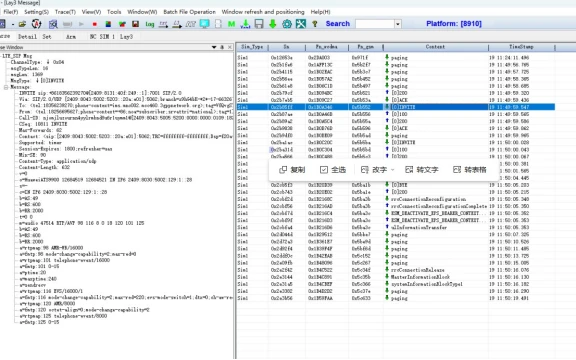The width and height of the screenshot is (576, 360).
Task: Open the View(V) menu
Action: click(x=91, y=12)
